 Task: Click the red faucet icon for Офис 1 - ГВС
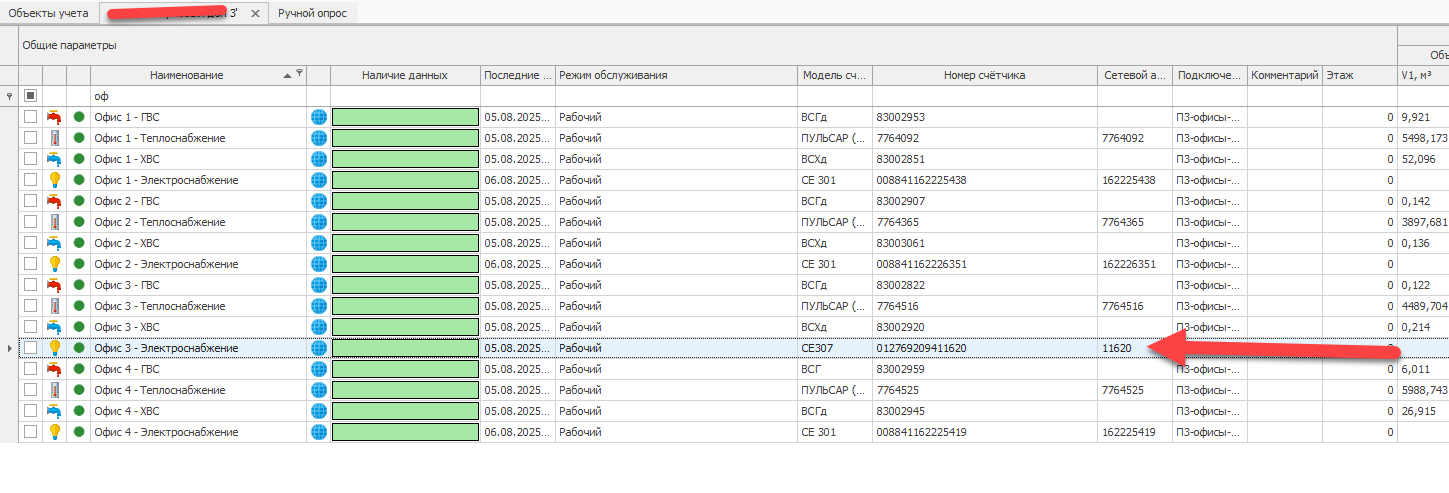pos(54,117)
